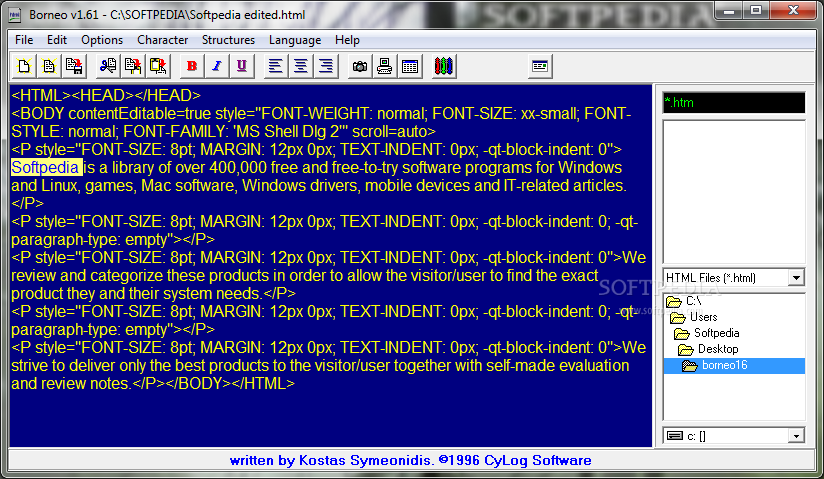Select the Desktop folder
The height and width of the screenshot is (479, 824).
[708, 349]
